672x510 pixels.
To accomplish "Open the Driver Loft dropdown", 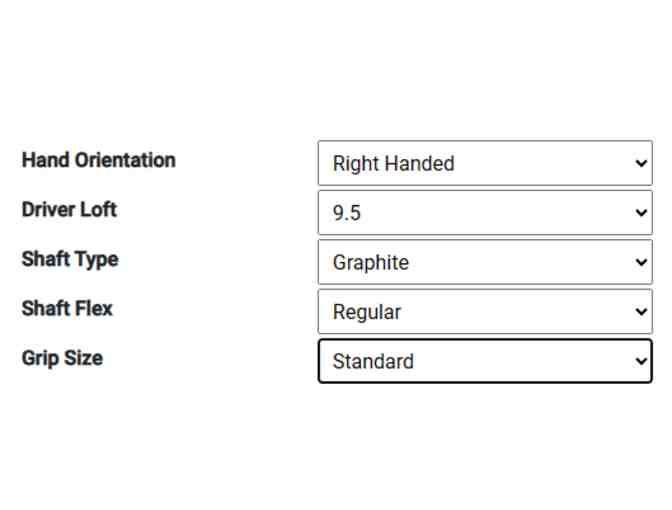I will [x=485, y=213].
